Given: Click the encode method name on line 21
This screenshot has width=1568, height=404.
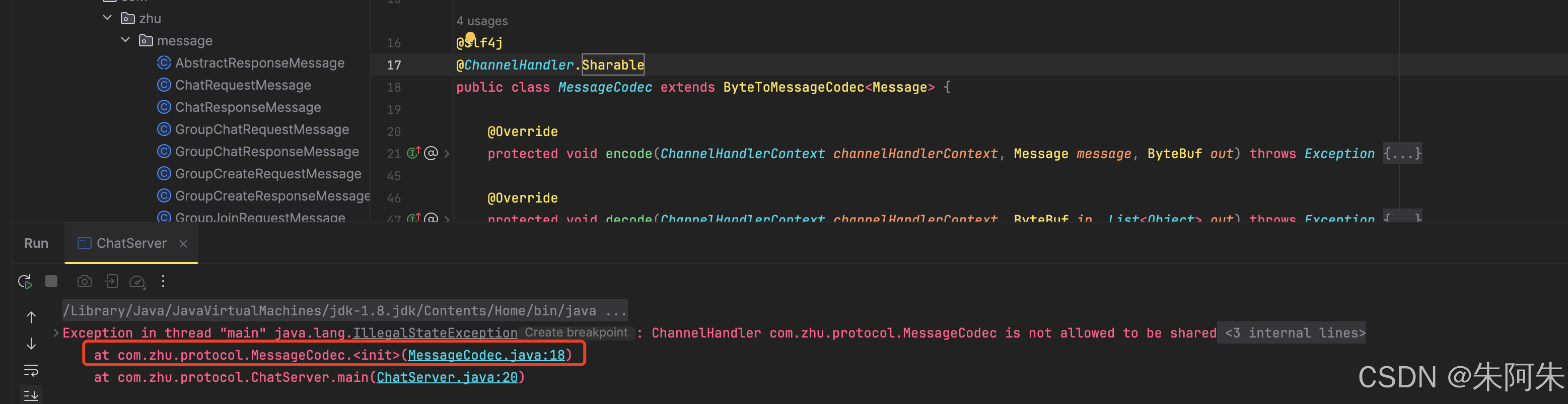Looking at the screenshot, I should [x=629, y=154].
